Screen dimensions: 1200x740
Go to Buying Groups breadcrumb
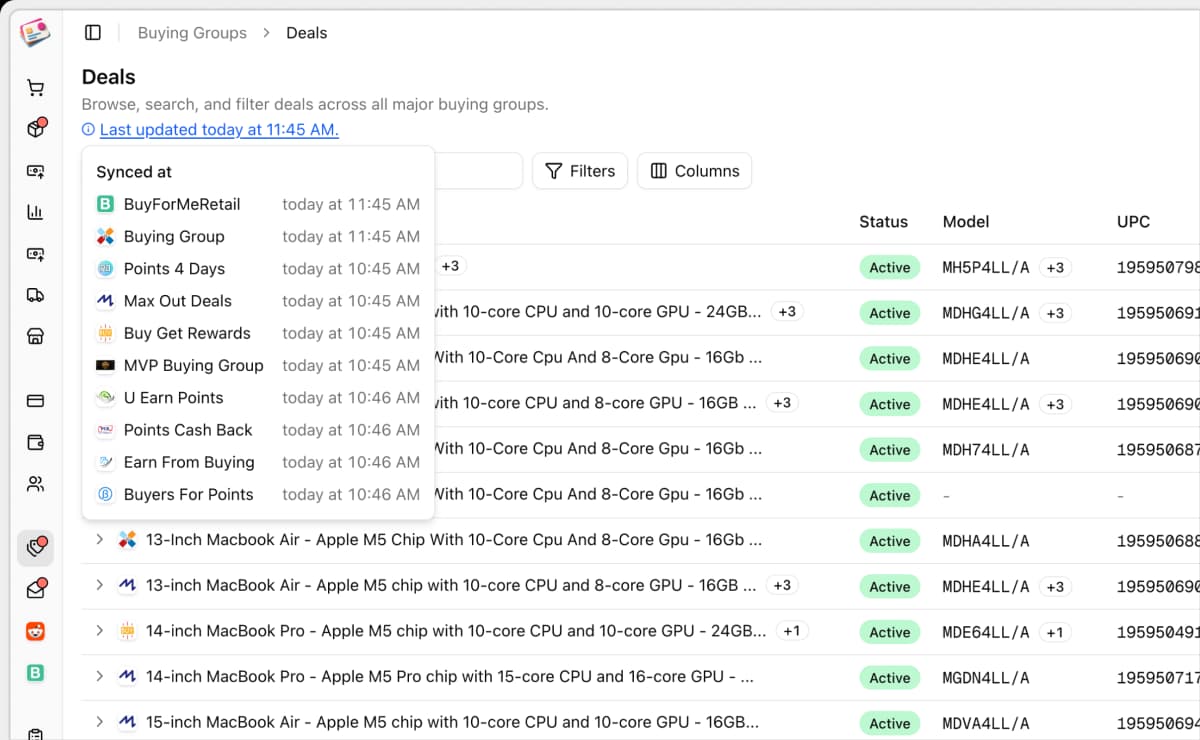[192, 33]
